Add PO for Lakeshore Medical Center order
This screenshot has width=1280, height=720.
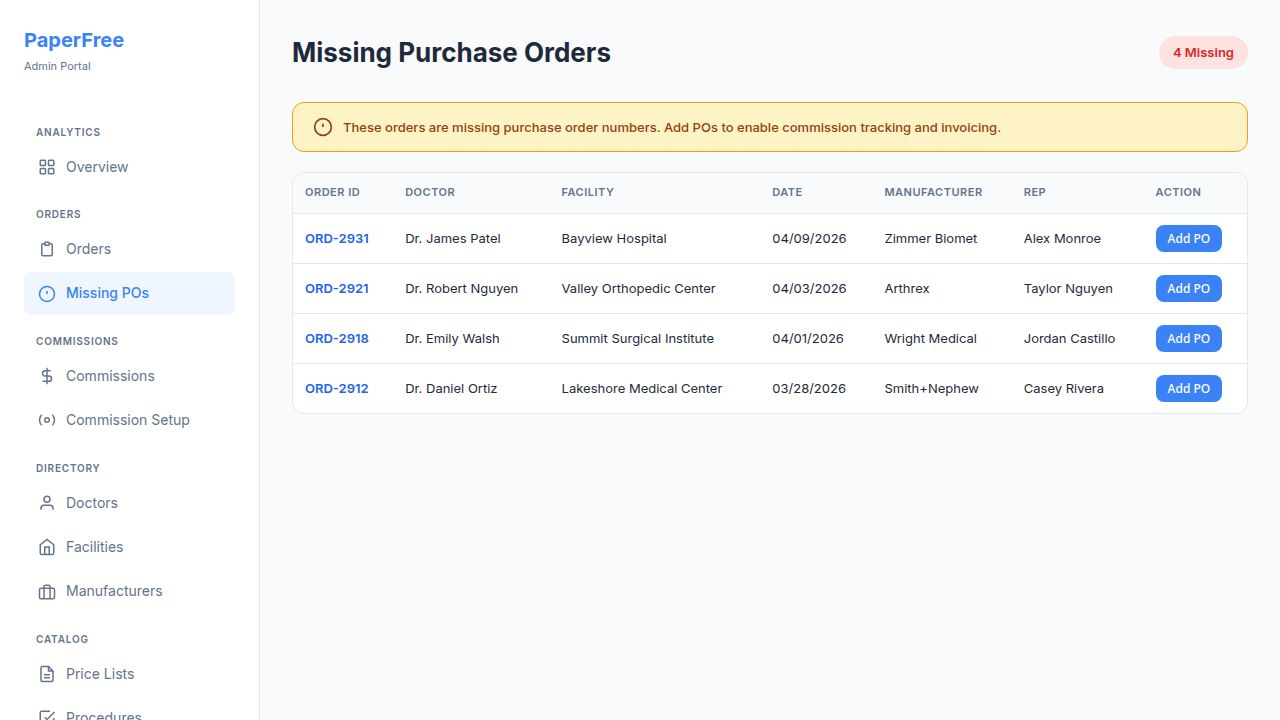point(1188,388)
